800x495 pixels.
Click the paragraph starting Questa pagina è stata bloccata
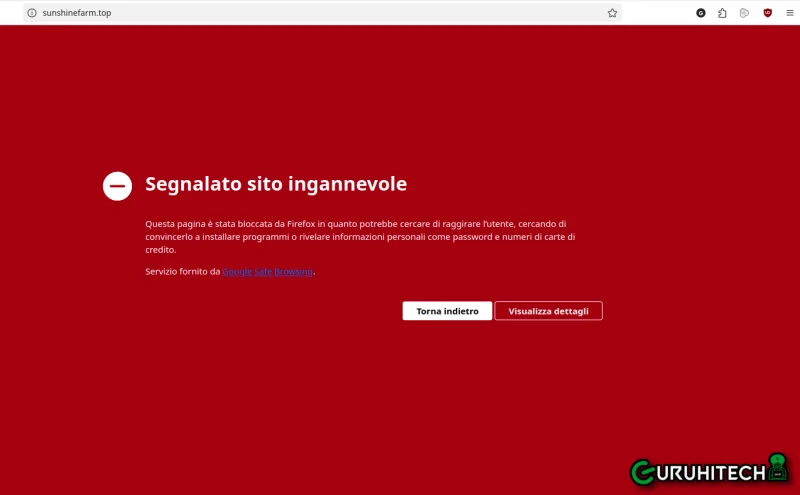[x=360, y=237]
